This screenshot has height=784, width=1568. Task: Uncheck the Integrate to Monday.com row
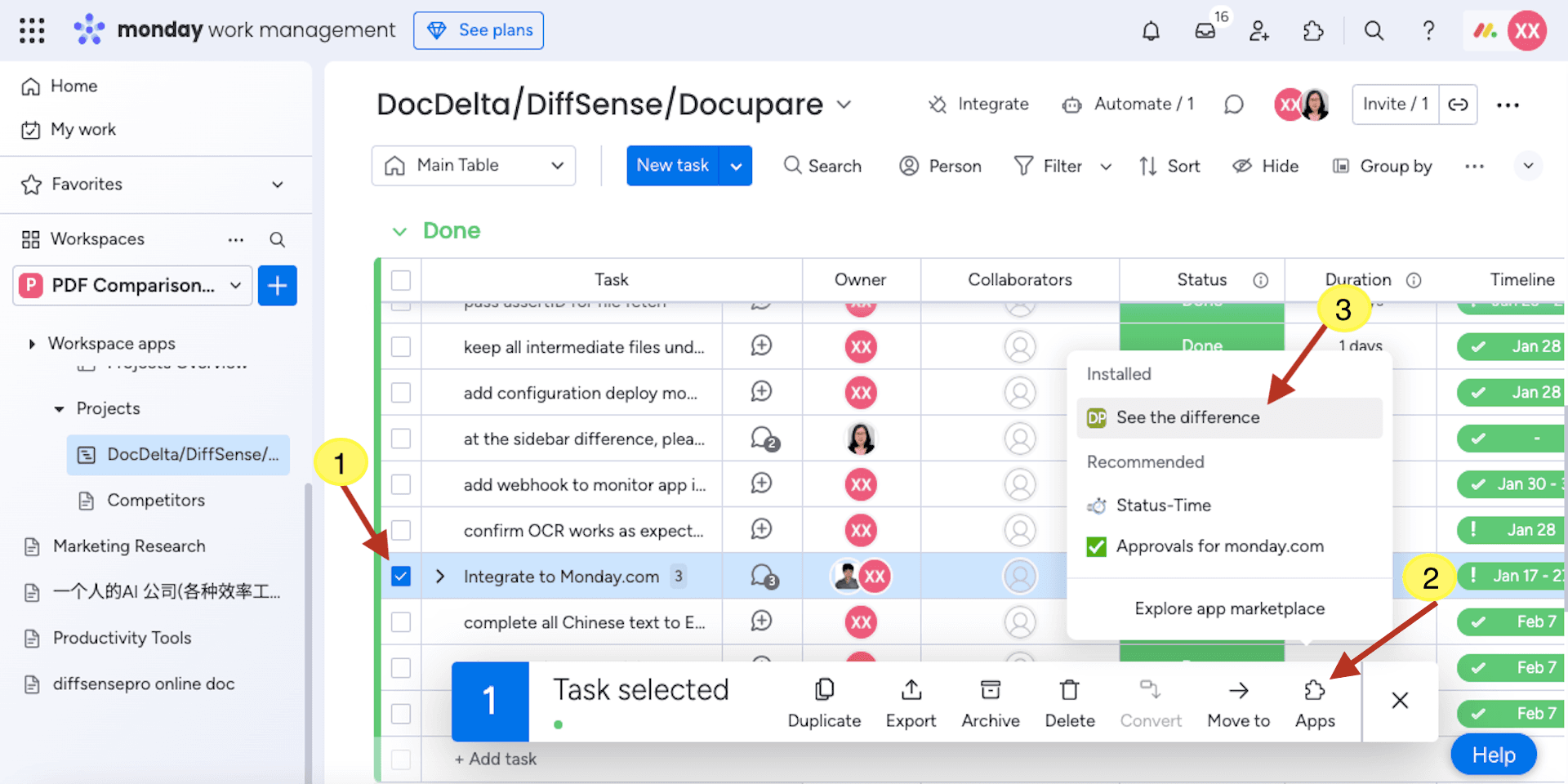click(401, 577)
